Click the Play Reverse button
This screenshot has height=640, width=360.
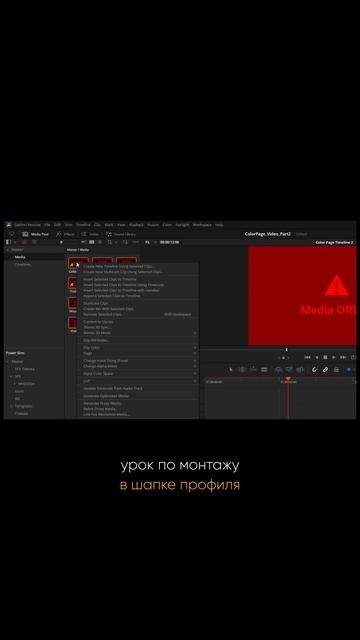[x=317, y=358]
